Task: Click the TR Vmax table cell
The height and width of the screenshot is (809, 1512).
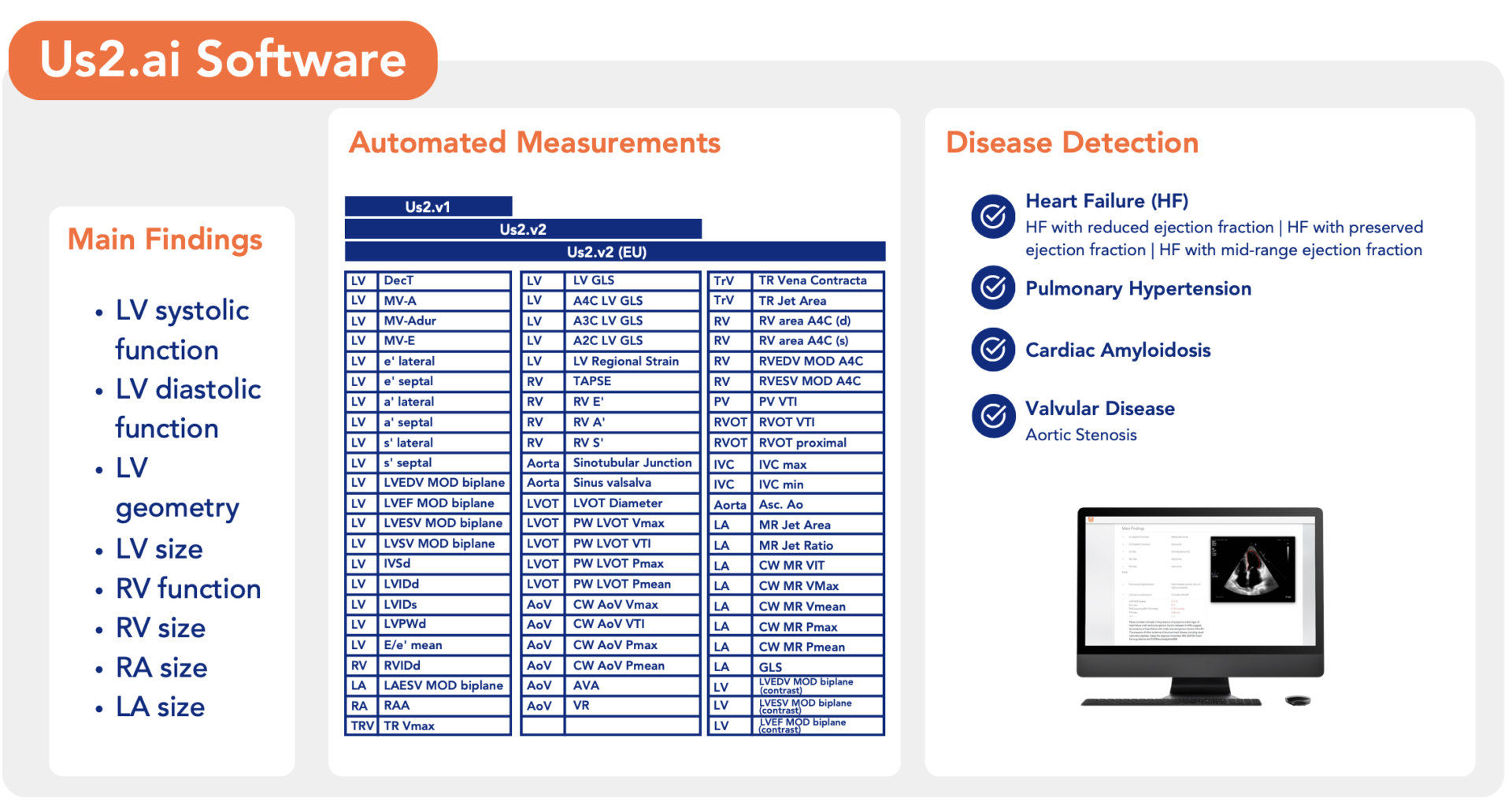Action: point(444,726)
